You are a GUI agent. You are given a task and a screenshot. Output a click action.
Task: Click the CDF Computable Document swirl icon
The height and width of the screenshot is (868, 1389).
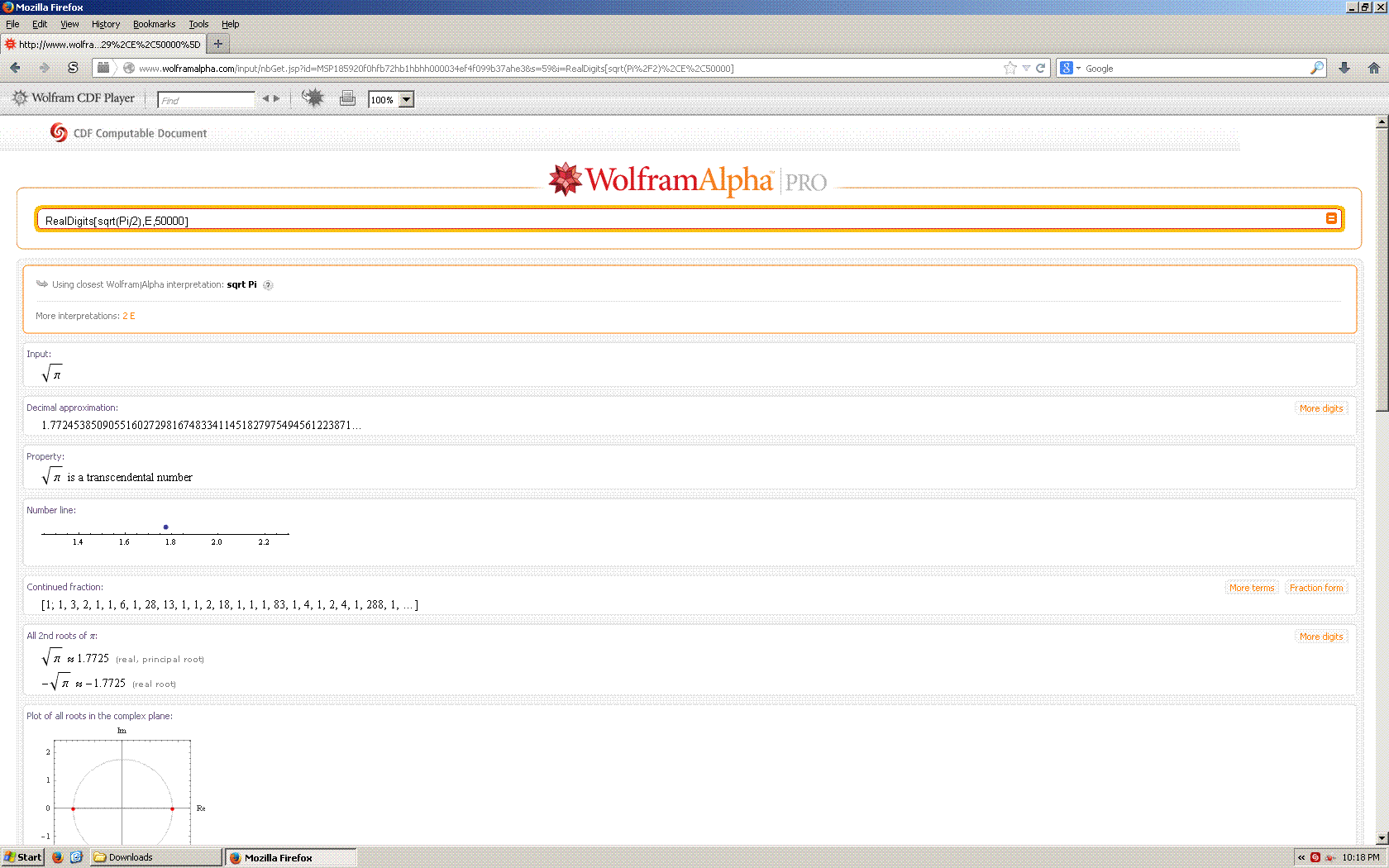(59, 132)
